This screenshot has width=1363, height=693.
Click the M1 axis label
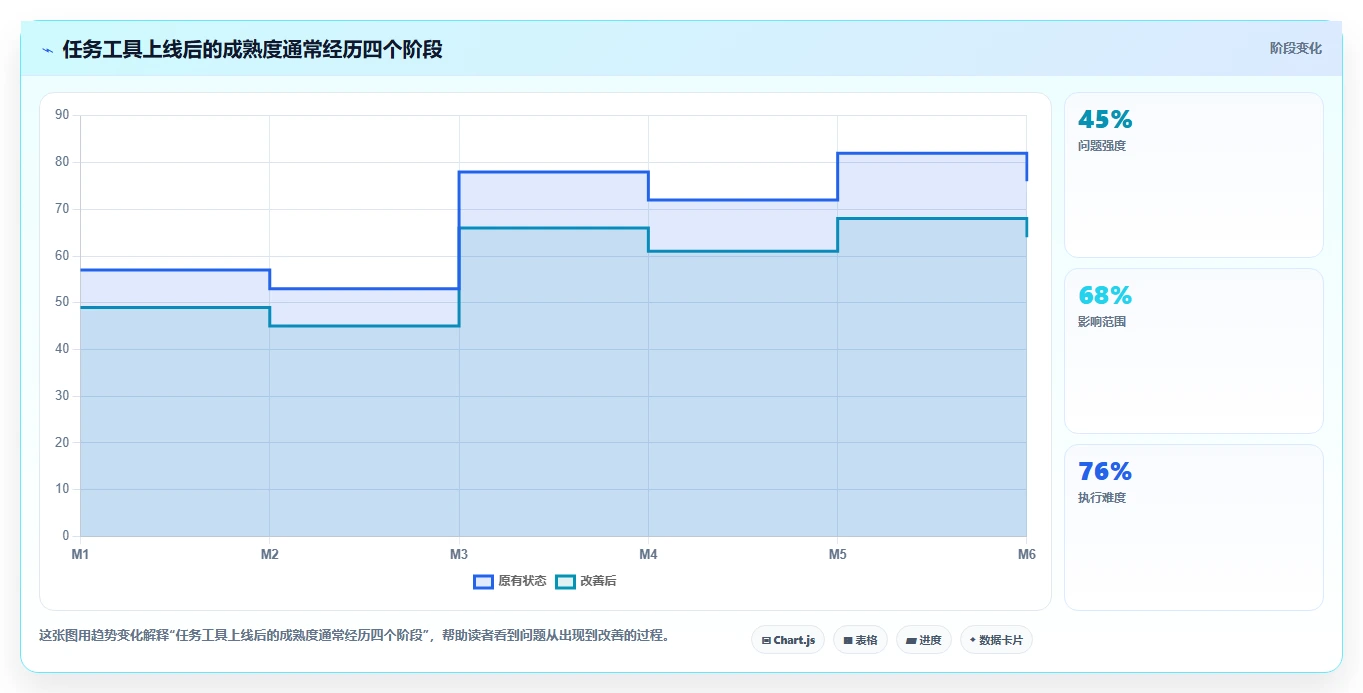[x=80, y=553]
